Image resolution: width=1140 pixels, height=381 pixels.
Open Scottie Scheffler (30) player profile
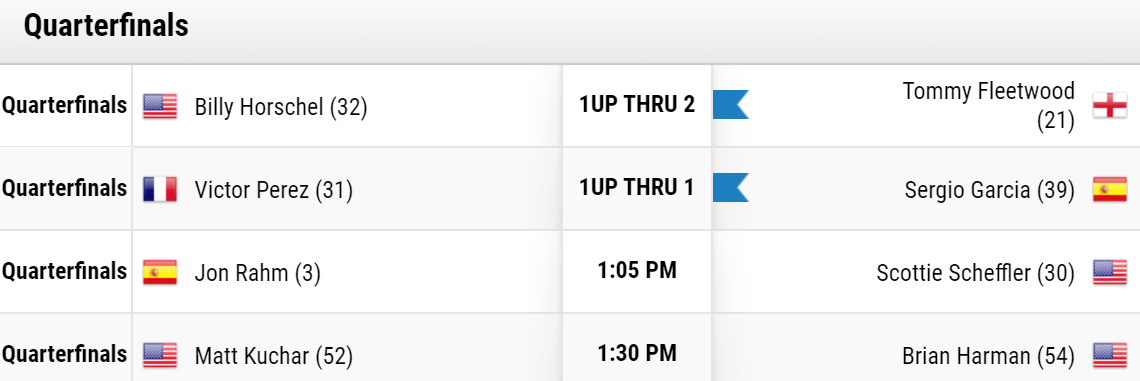(976, 273)
